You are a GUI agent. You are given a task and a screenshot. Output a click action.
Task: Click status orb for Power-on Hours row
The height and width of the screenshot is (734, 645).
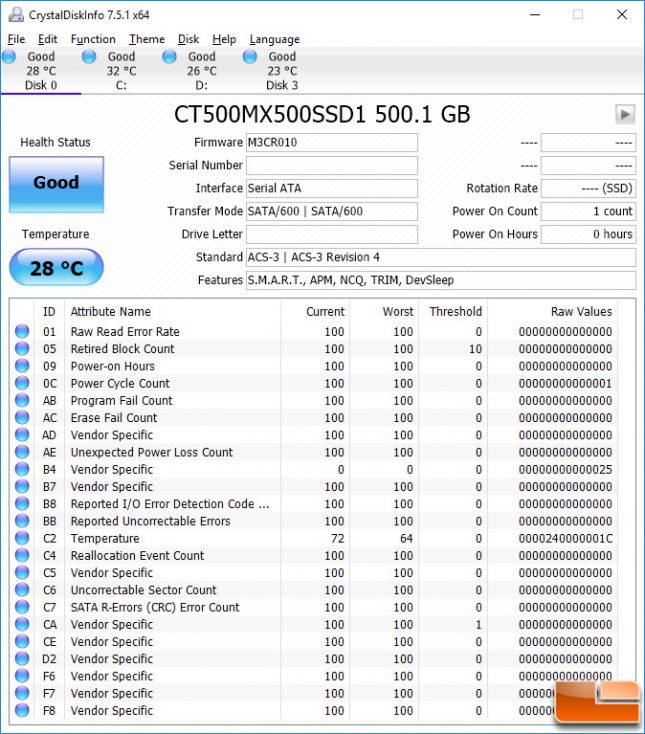tap(22, 366)
